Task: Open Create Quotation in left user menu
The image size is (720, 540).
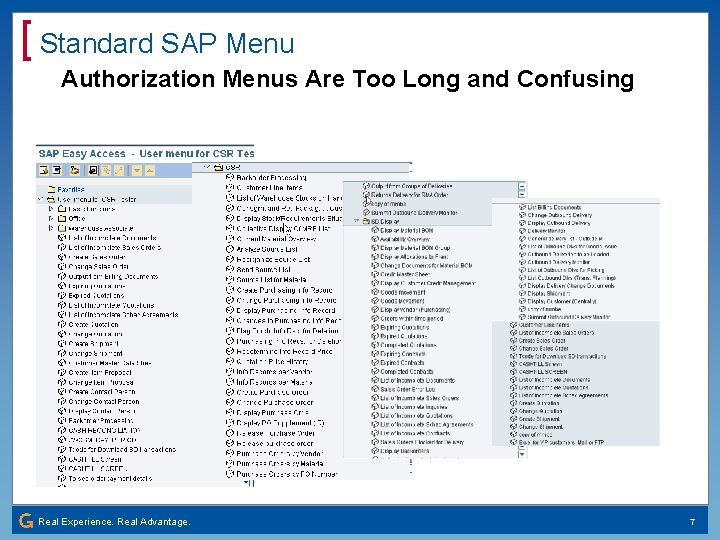Action: [x=93, y=324]
